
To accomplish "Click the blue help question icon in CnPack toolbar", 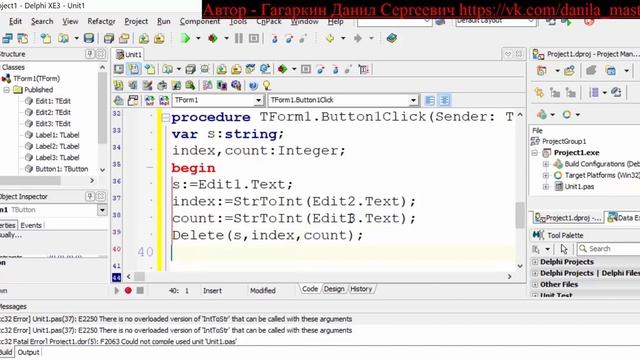I will point(253,86).
